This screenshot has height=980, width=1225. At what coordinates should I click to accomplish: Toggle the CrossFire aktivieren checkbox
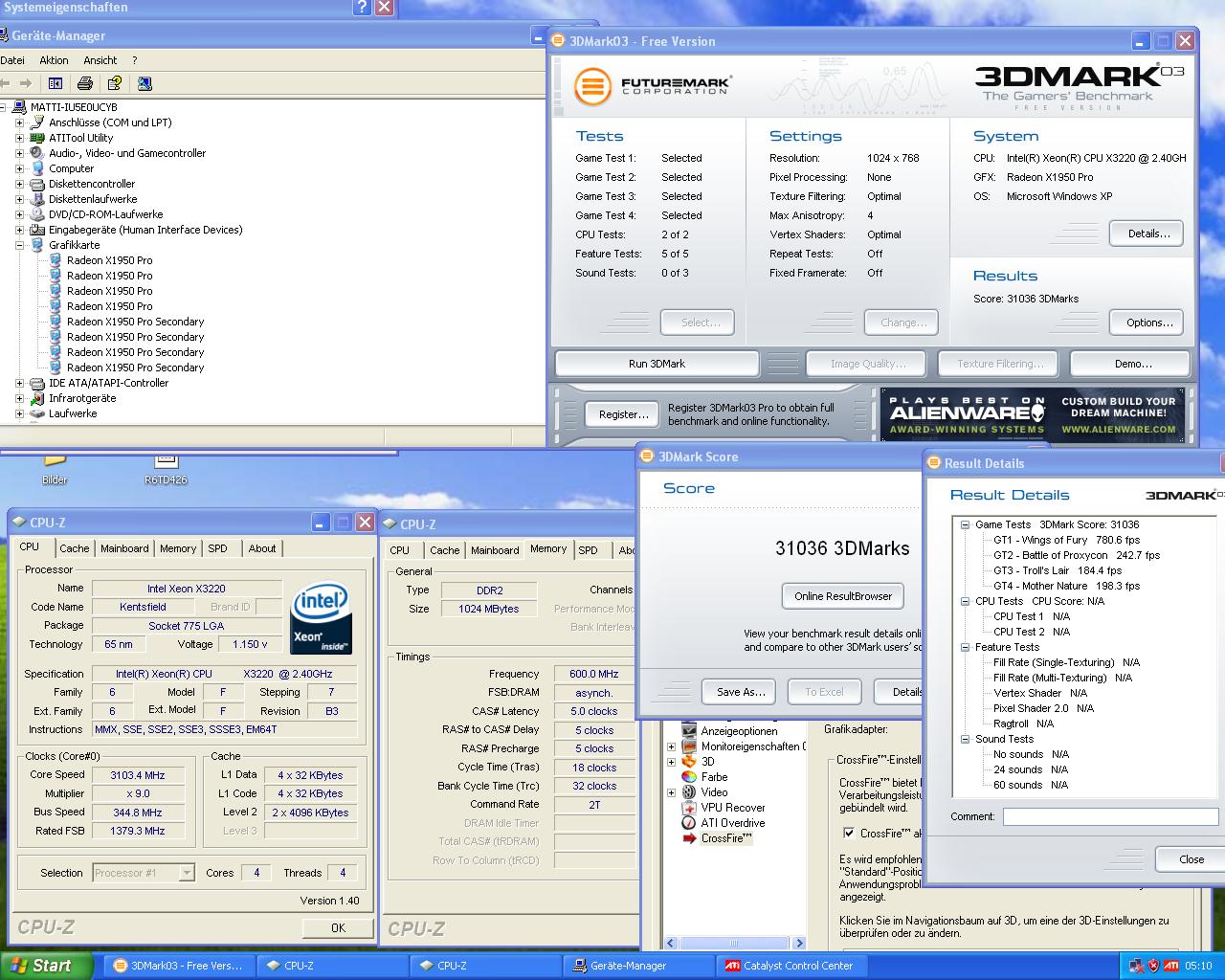coord(848,834)
